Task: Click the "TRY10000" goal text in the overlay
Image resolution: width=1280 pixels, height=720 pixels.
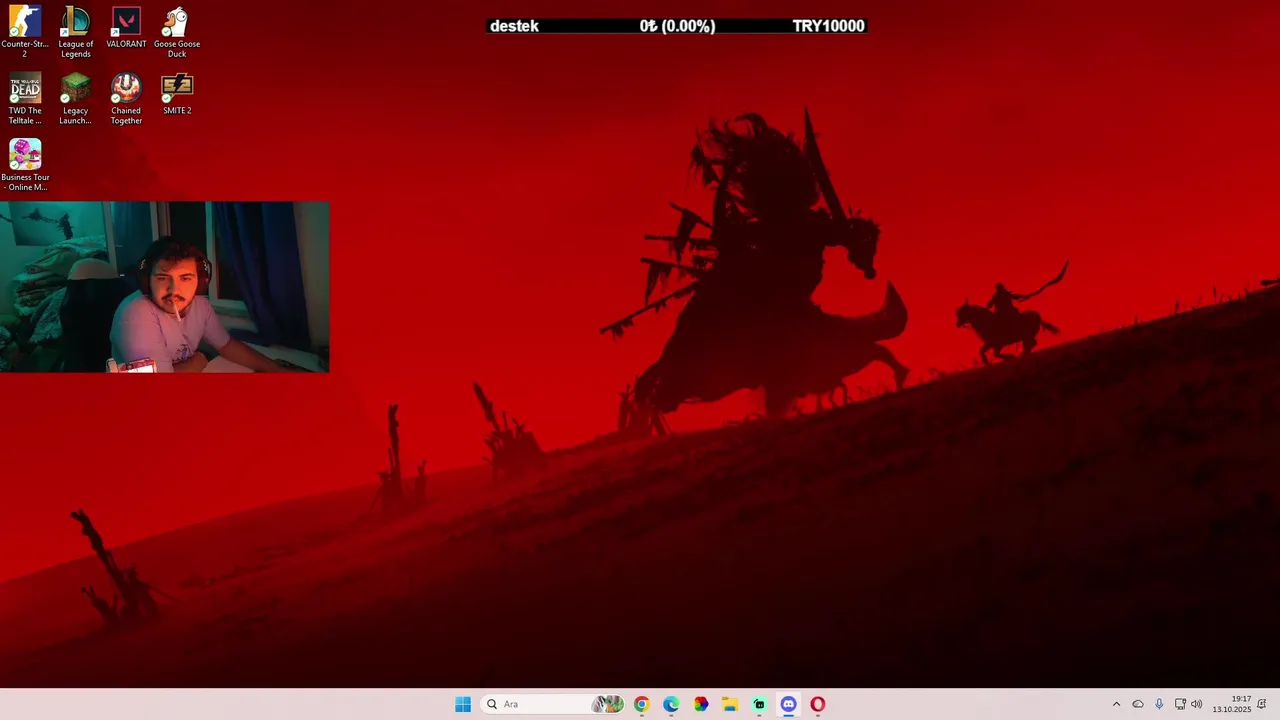Action: pos(828,26)
